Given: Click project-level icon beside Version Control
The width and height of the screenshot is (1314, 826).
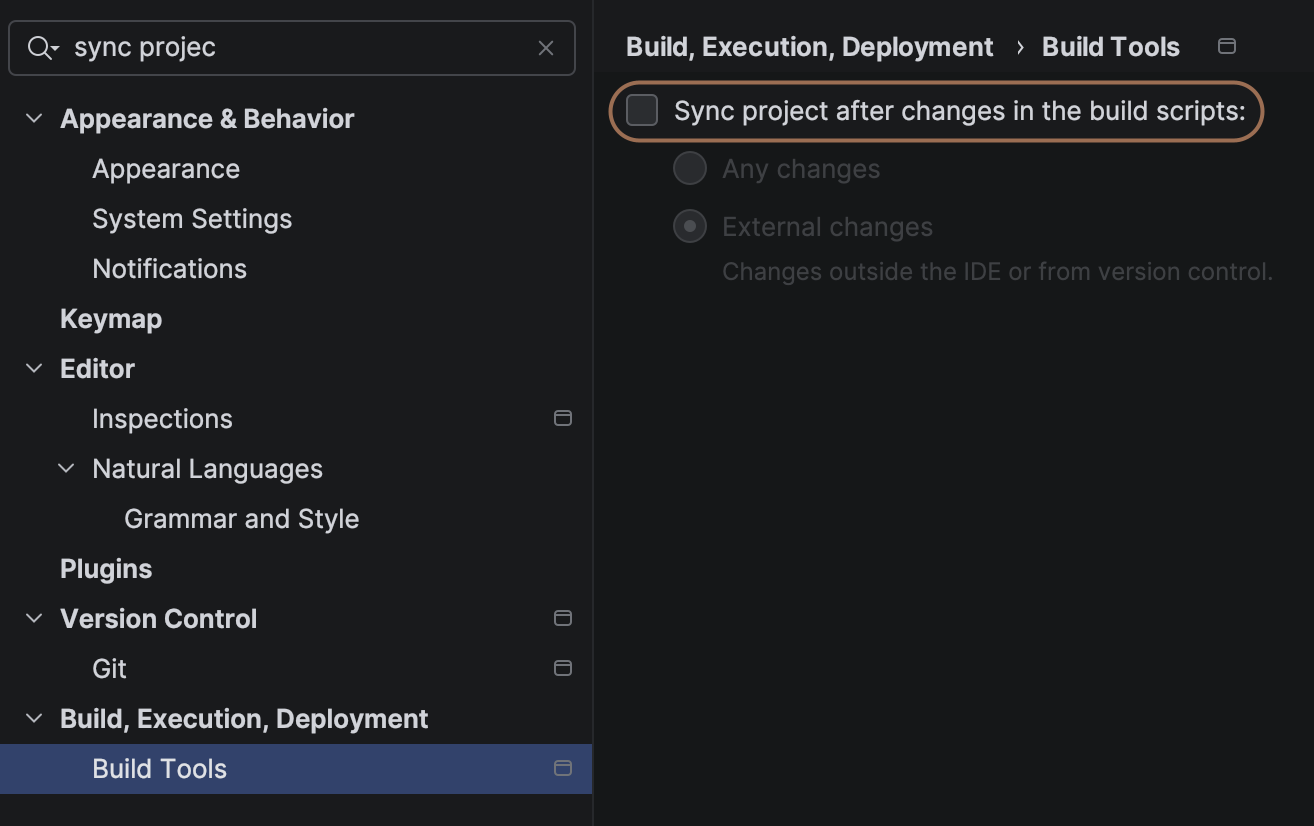Looking at the screenshot, I should (563, 618).
